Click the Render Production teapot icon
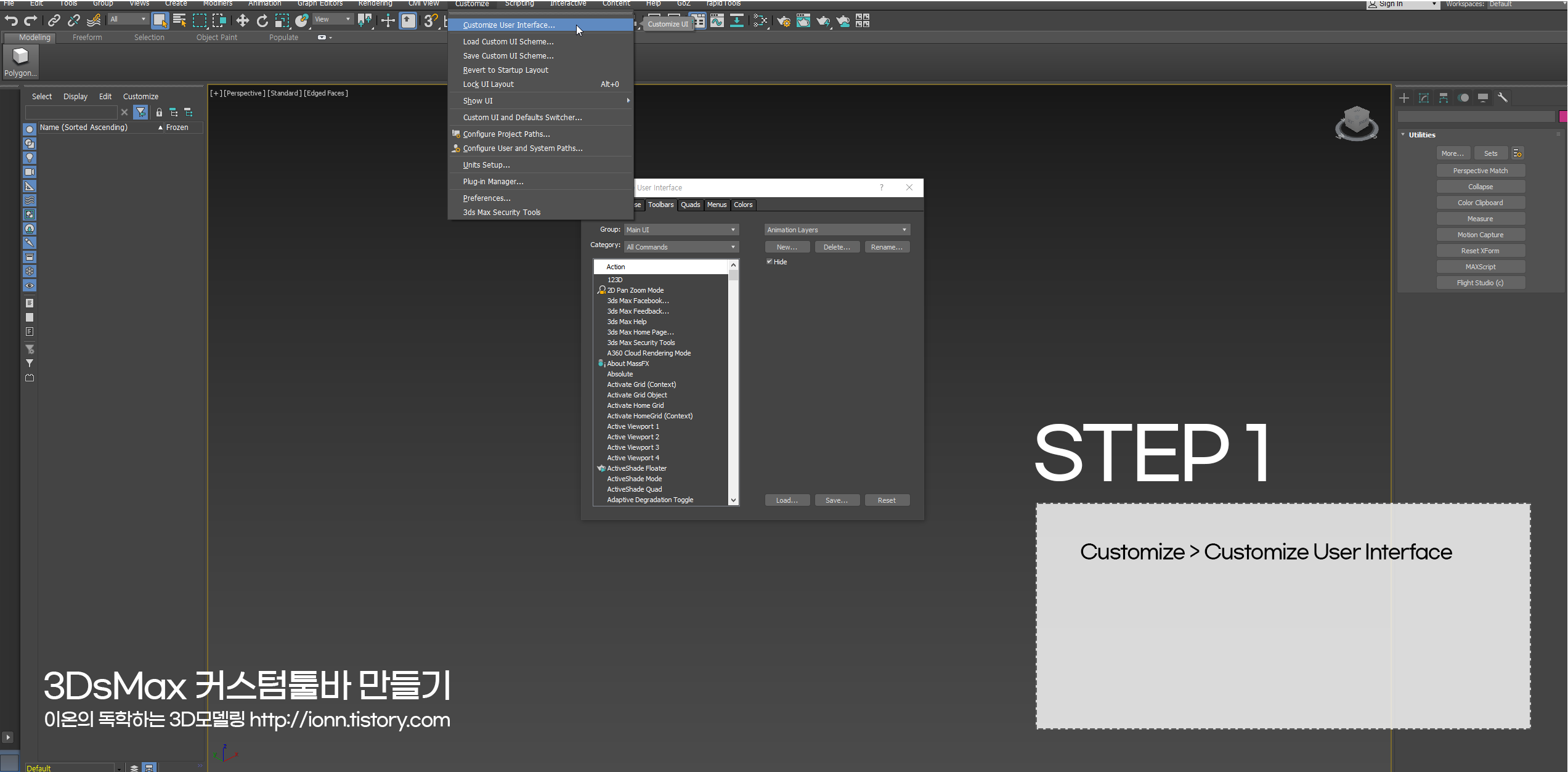The image size is (1568, 772). (823, 20)
